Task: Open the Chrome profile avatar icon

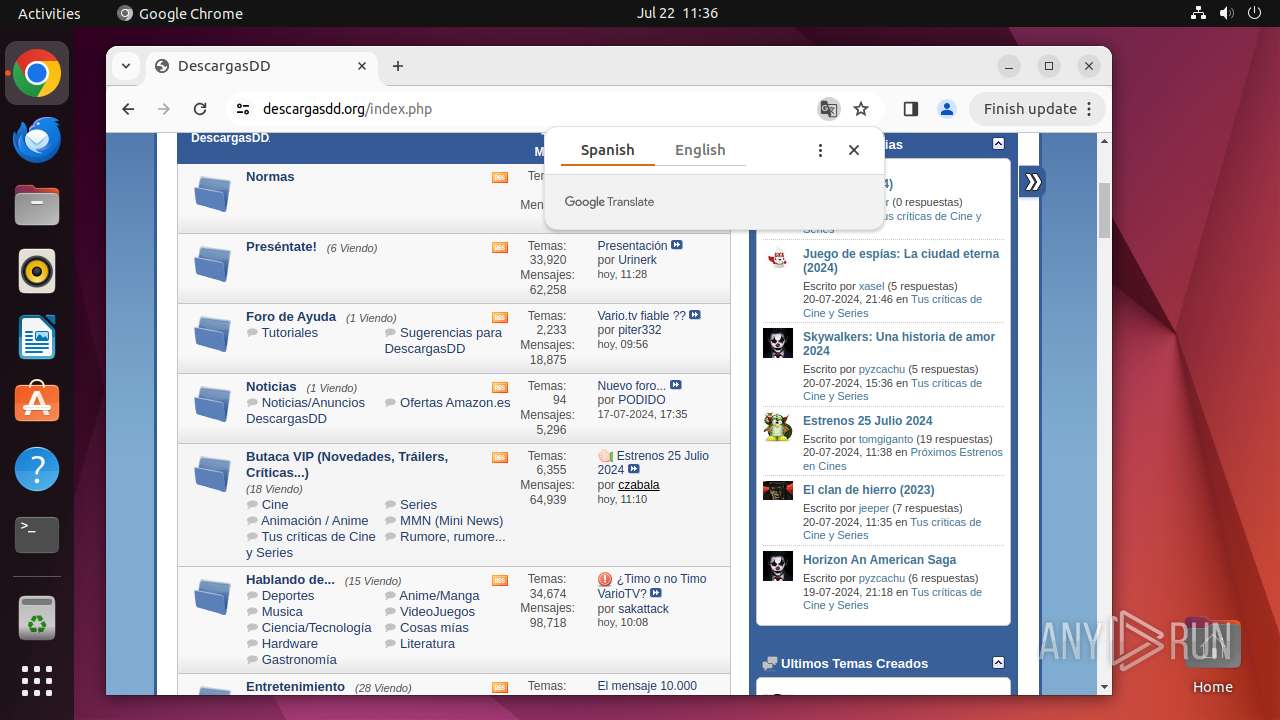Action: point(946,109)
